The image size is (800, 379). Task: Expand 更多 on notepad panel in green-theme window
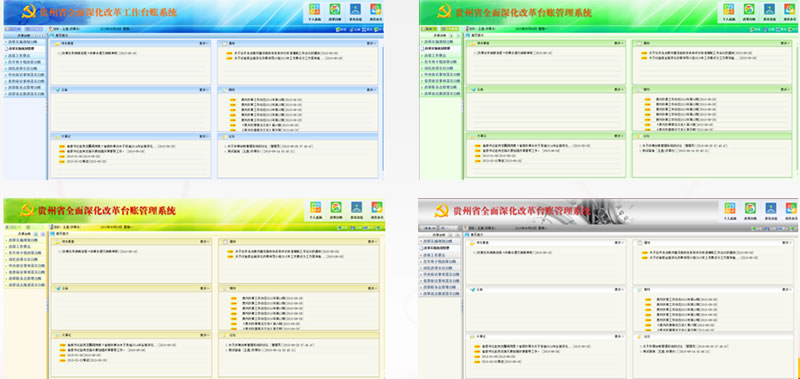[x=786, y=89]
